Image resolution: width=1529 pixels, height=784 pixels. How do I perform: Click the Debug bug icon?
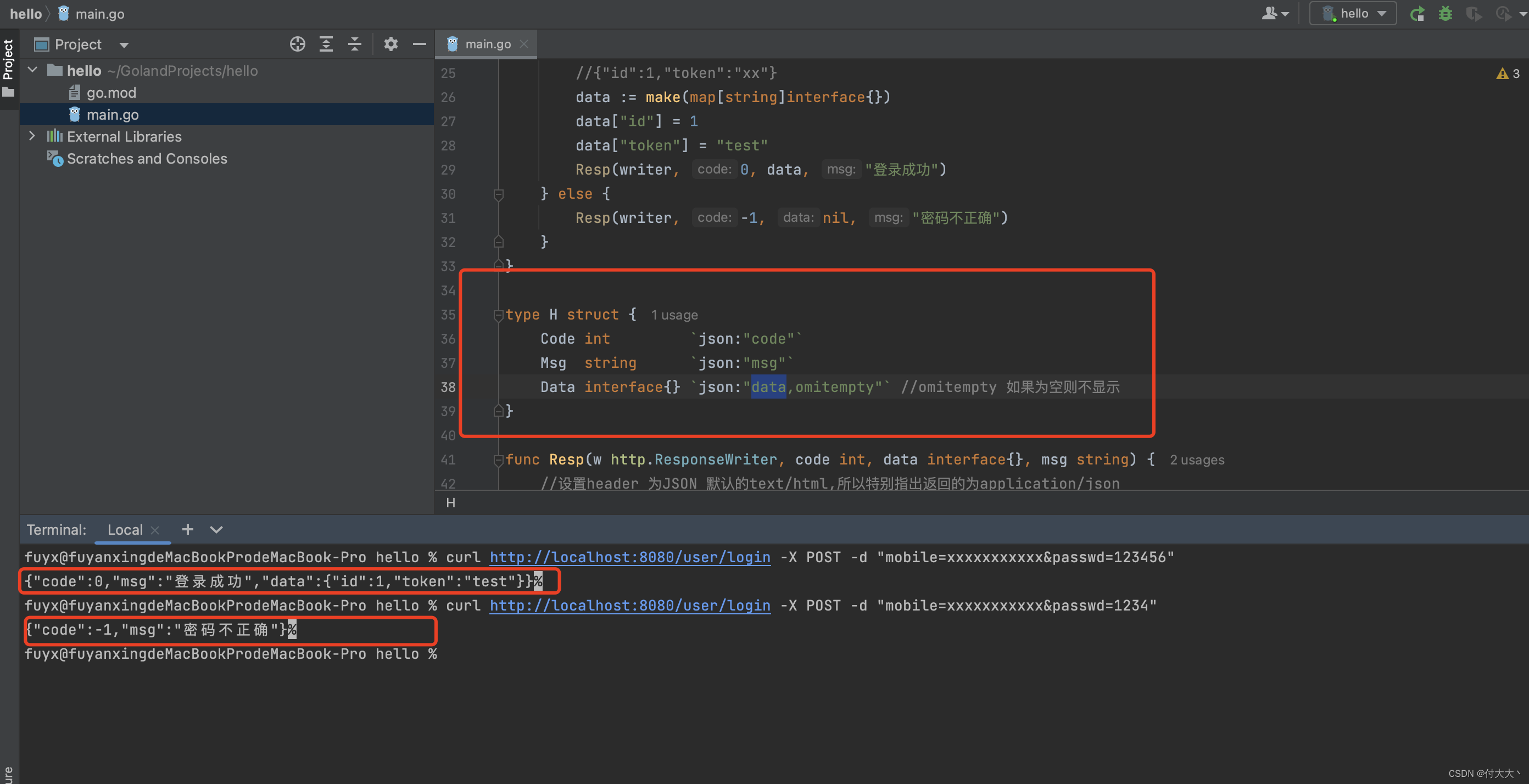point(1445,14)
